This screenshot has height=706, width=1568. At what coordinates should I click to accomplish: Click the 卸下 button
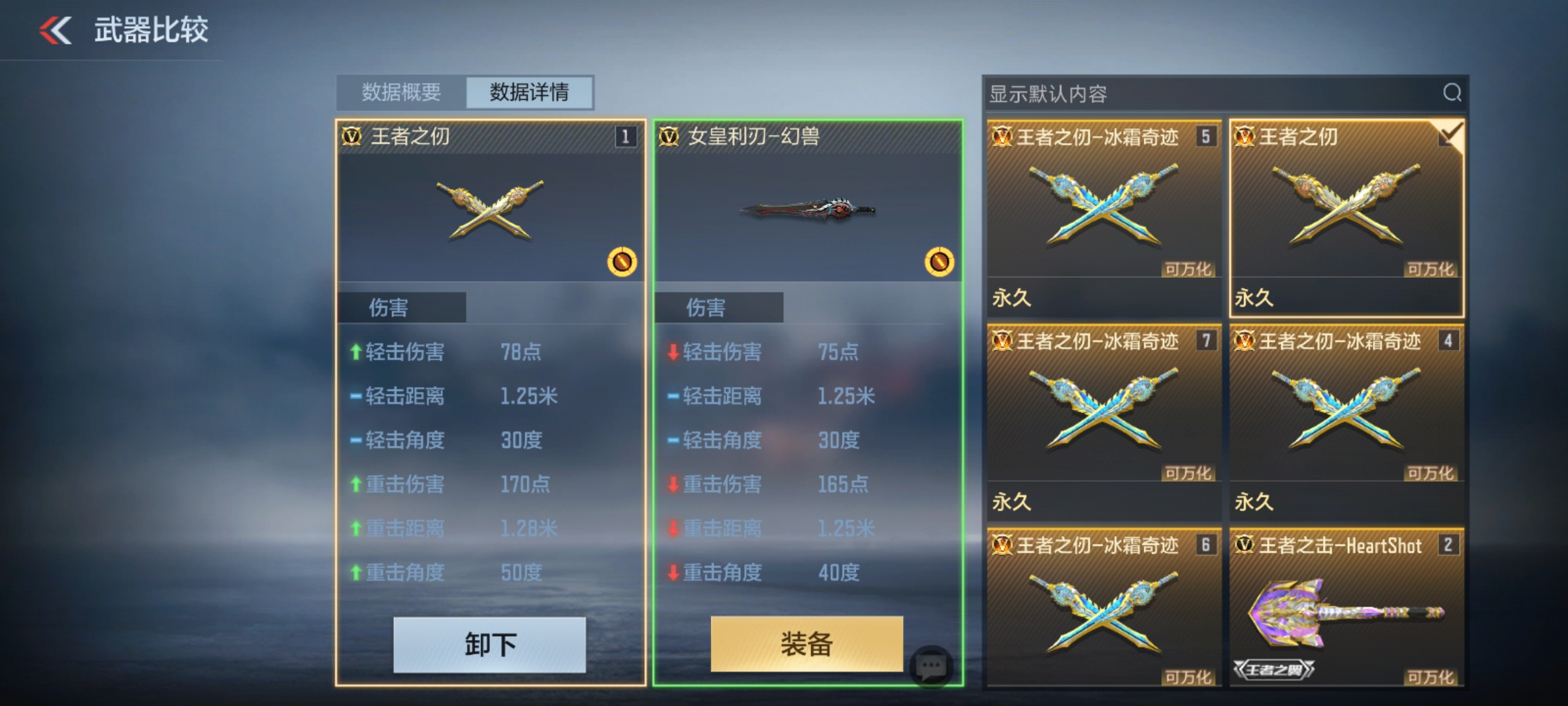489,645
